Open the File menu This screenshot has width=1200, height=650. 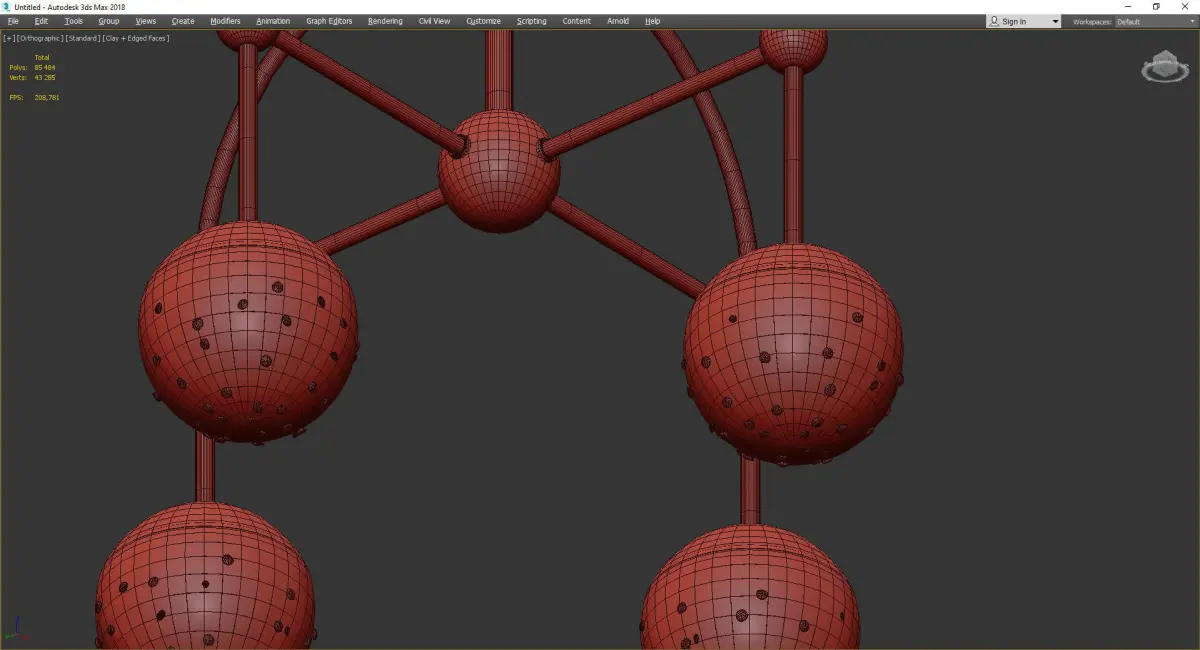pos(13,21)
